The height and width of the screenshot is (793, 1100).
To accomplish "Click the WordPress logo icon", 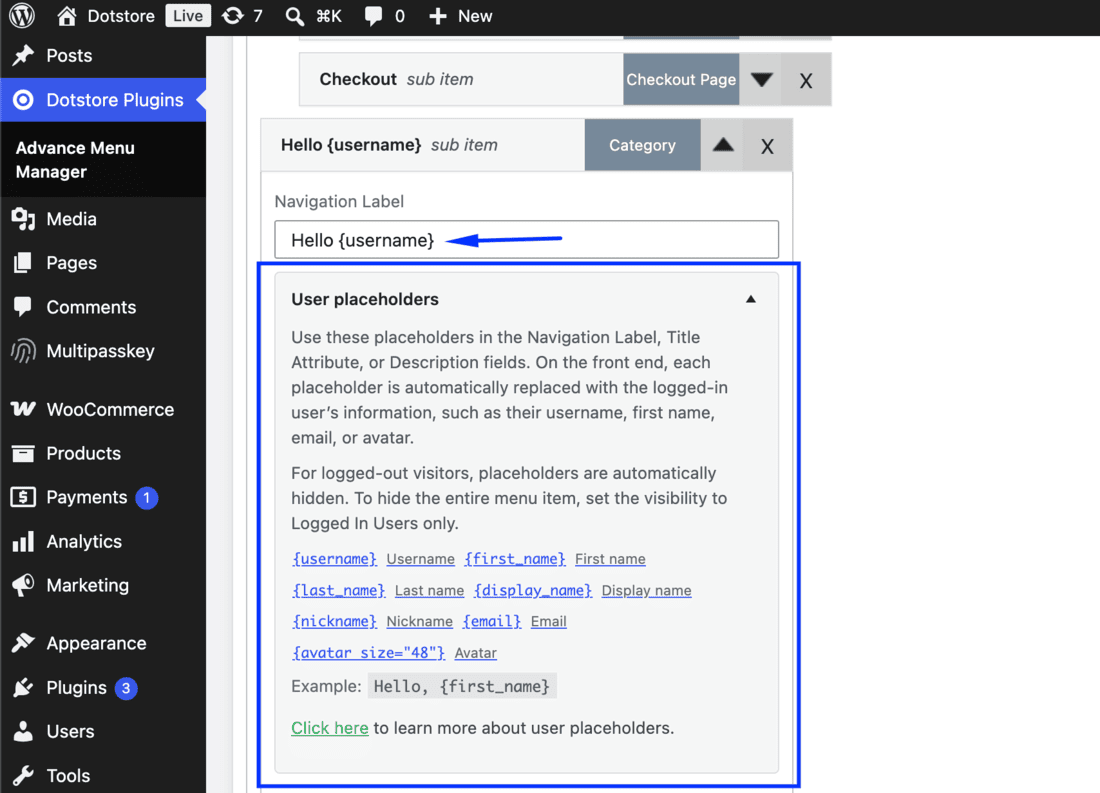I will click(22, 15).
